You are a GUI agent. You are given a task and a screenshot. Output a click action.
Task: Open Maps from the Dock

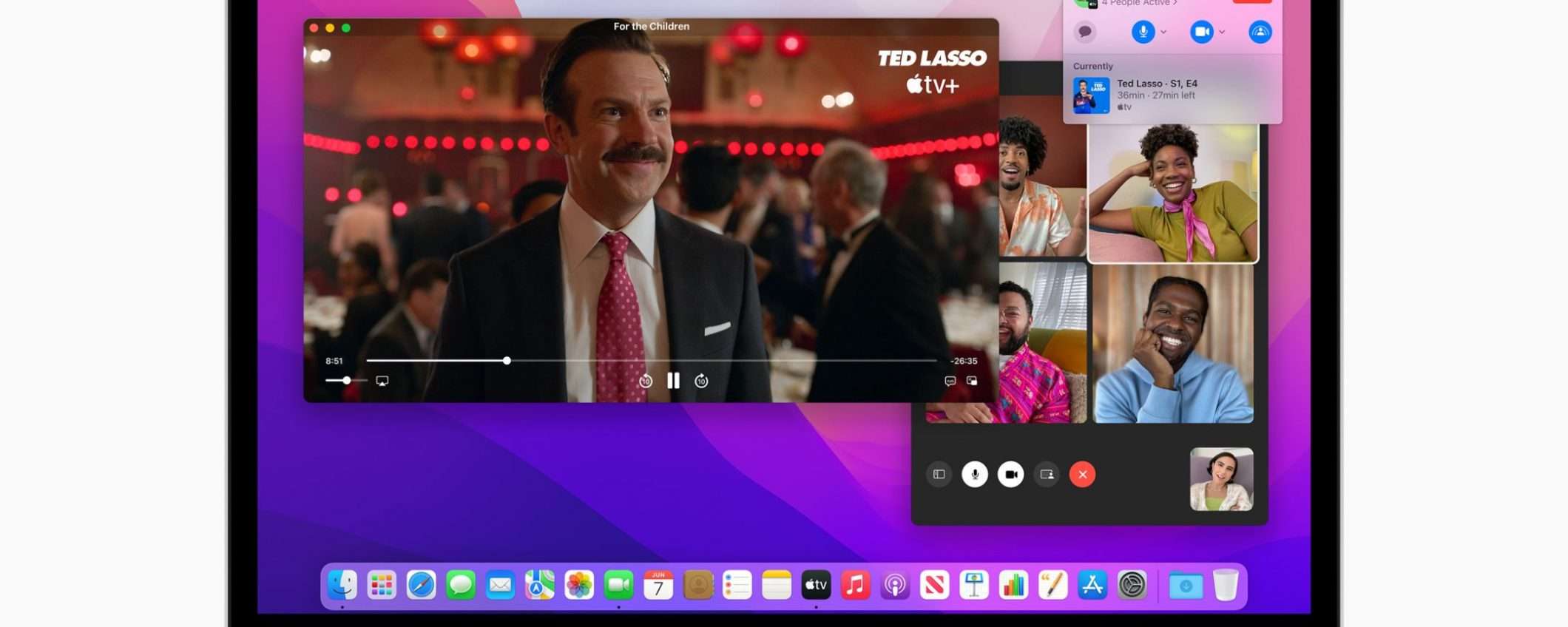pyautogui.click(x=540, y=586)
